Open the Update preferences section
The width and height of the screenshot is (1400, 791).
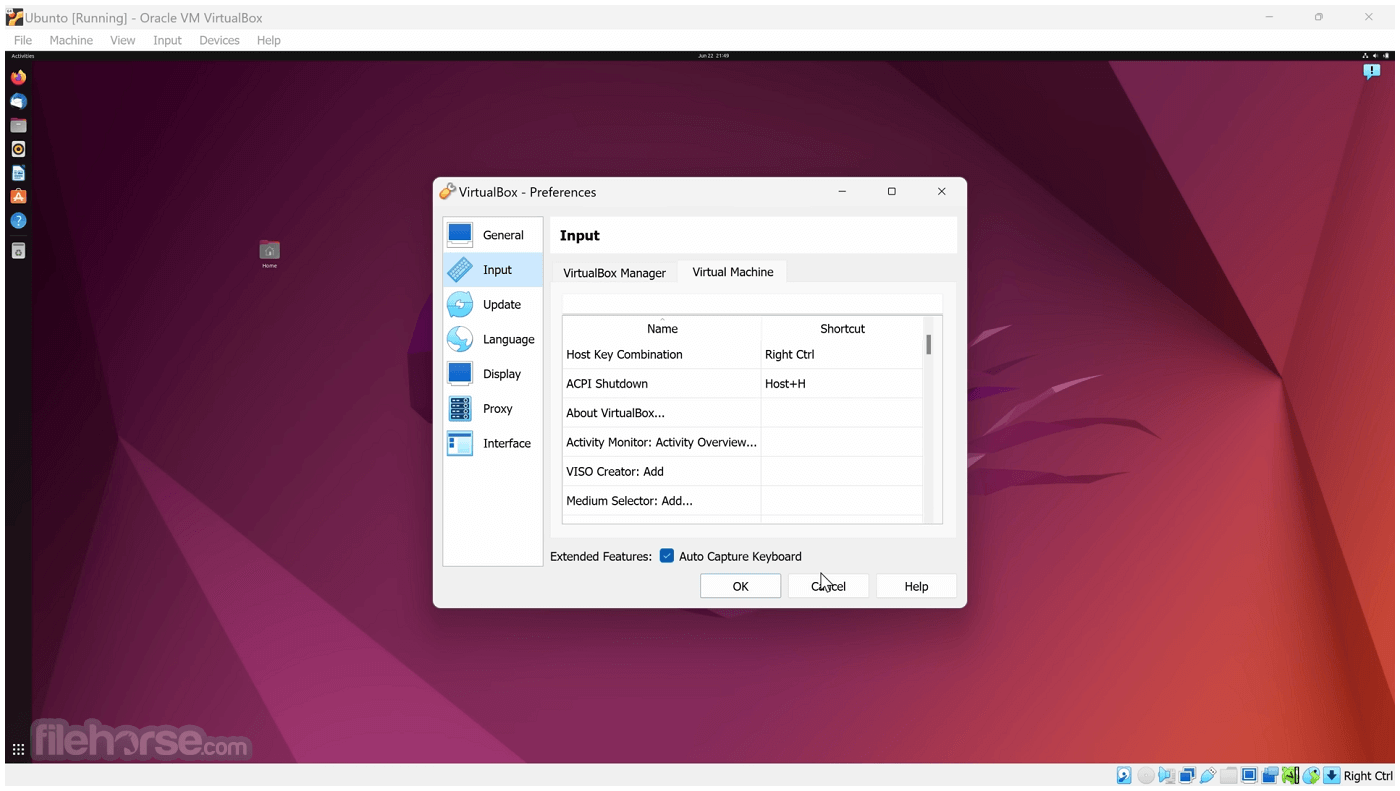[x=493, y=304]
